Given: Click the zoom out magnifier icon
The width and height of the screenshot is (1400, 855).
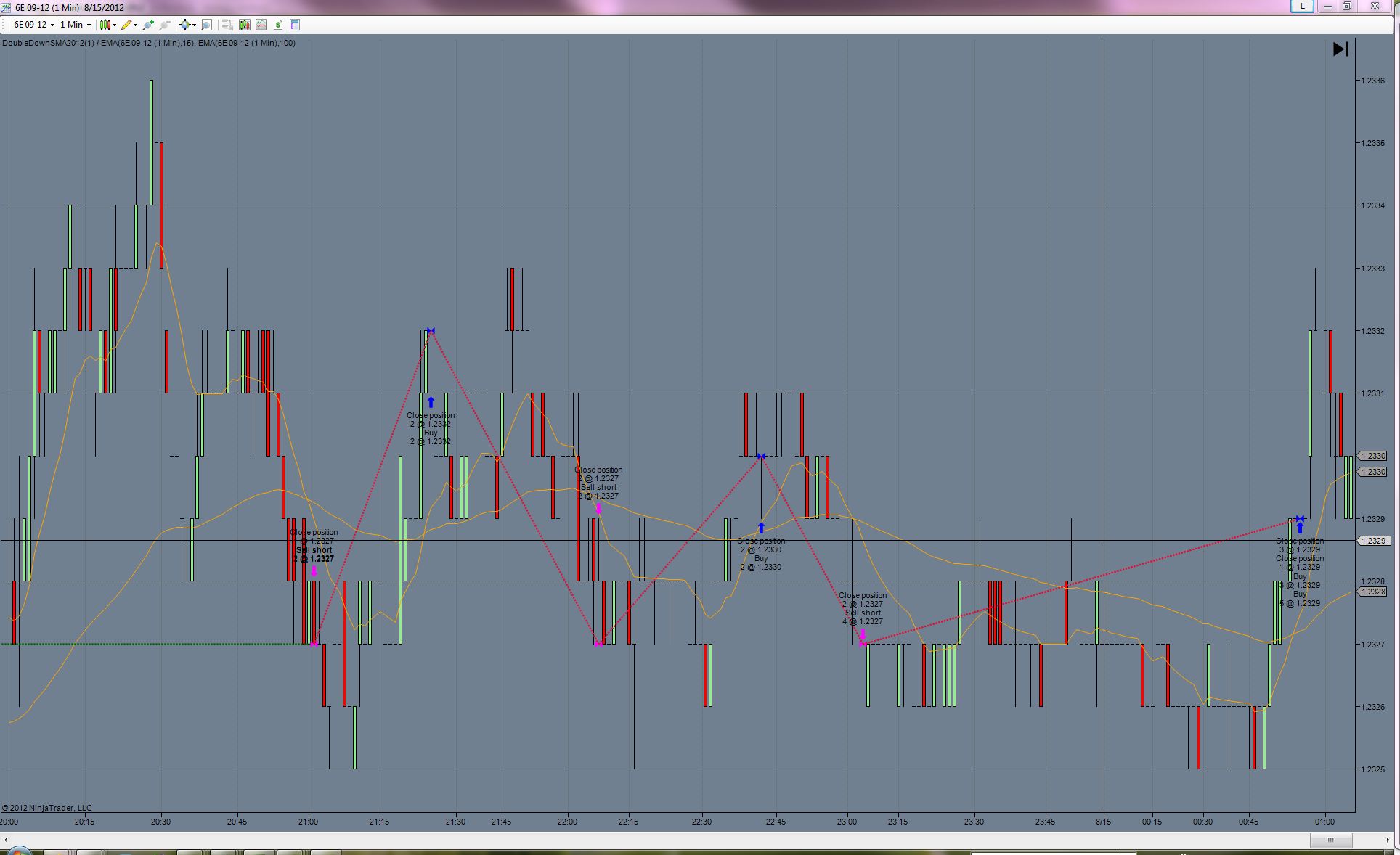Looking at the screenshot, I should tap(165, 25).
